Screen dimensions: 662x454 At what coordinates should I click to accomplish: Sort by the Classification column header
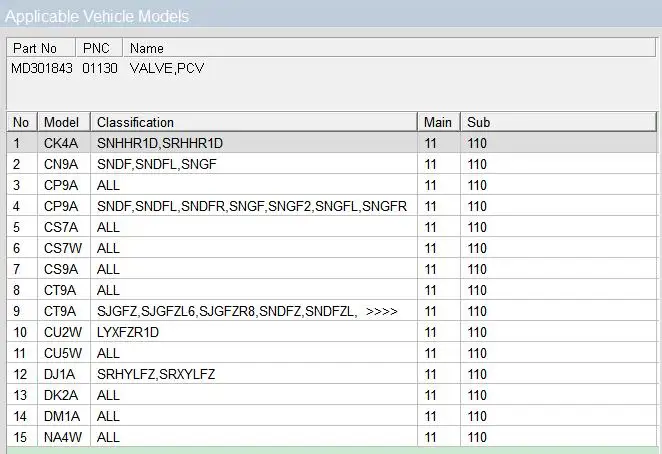tap(254, 122)
